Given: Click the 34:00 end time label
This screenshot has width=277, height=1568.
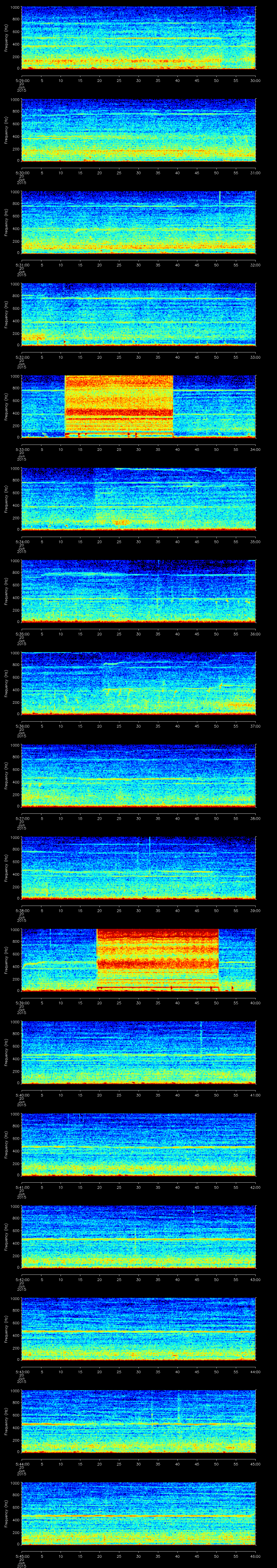Looking at the screenshot, I should point(256,449).
